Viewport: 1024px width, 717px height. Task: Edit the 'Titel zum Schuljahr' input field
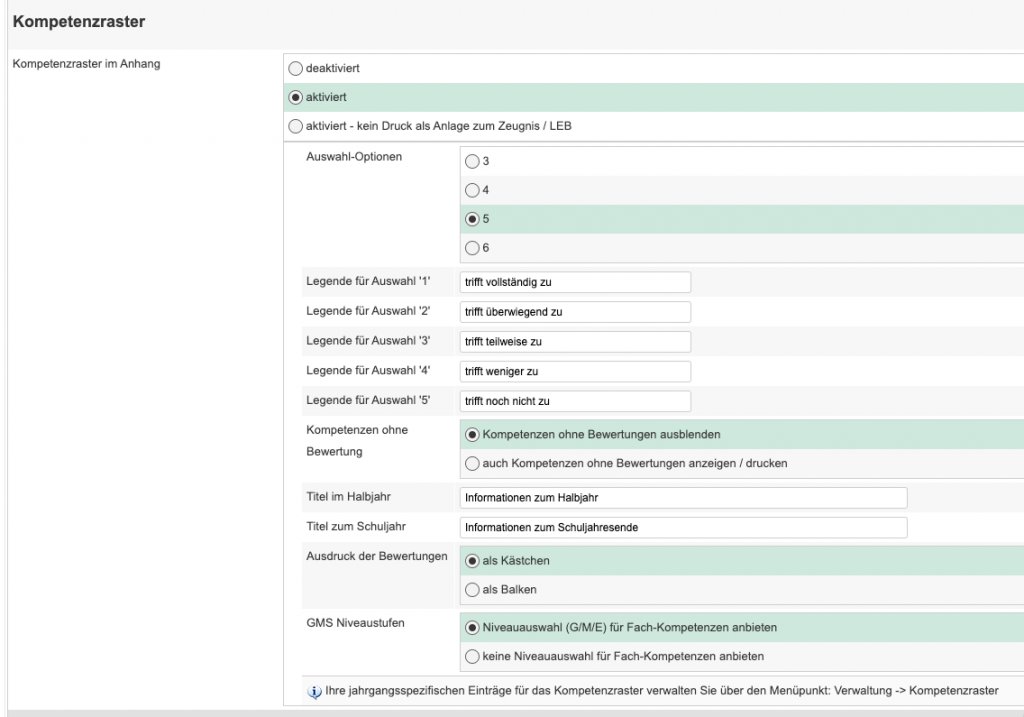(683, 528)
